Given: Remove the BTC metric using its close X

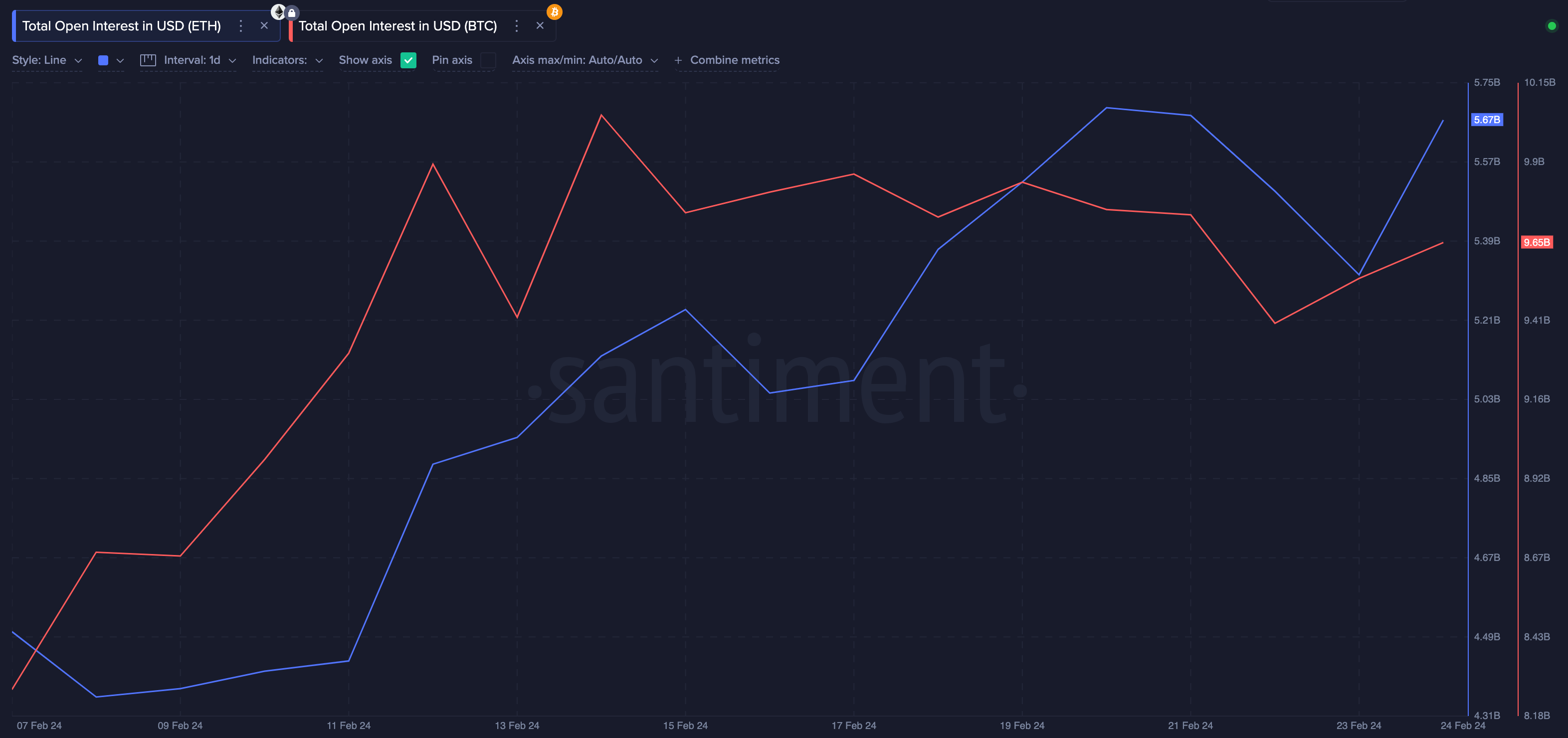Looking at the screenshot, I should click(x=541, y=25).
